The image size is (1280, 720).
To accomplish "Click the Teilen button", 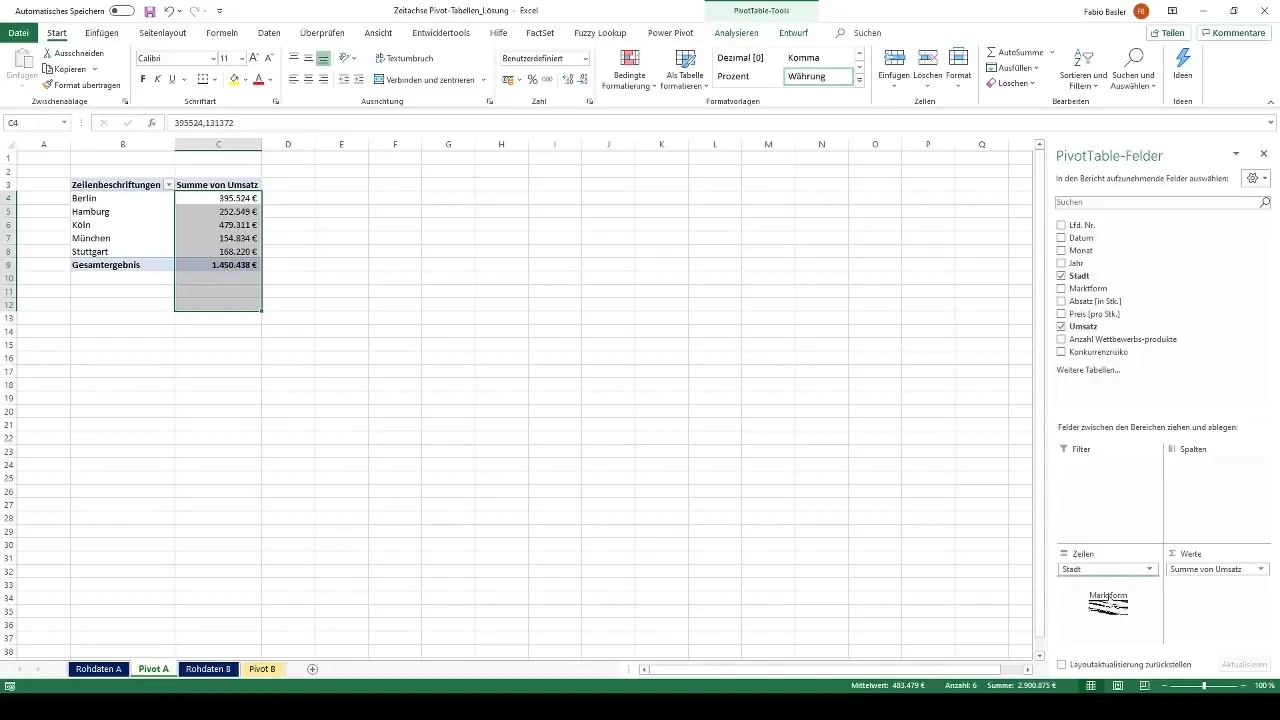I will click(1167, 33).
